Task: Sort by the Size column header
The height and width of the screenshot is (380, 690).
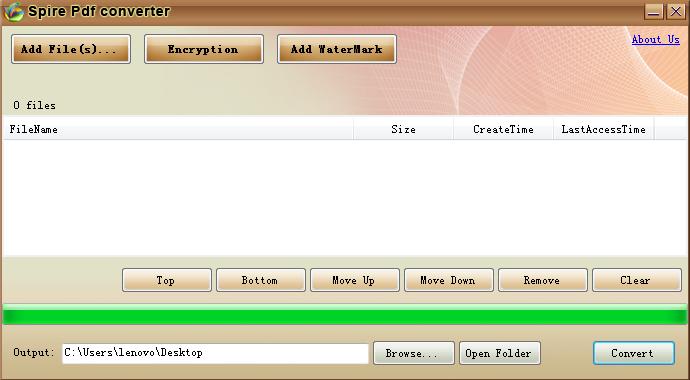Action: coord(404,129)
